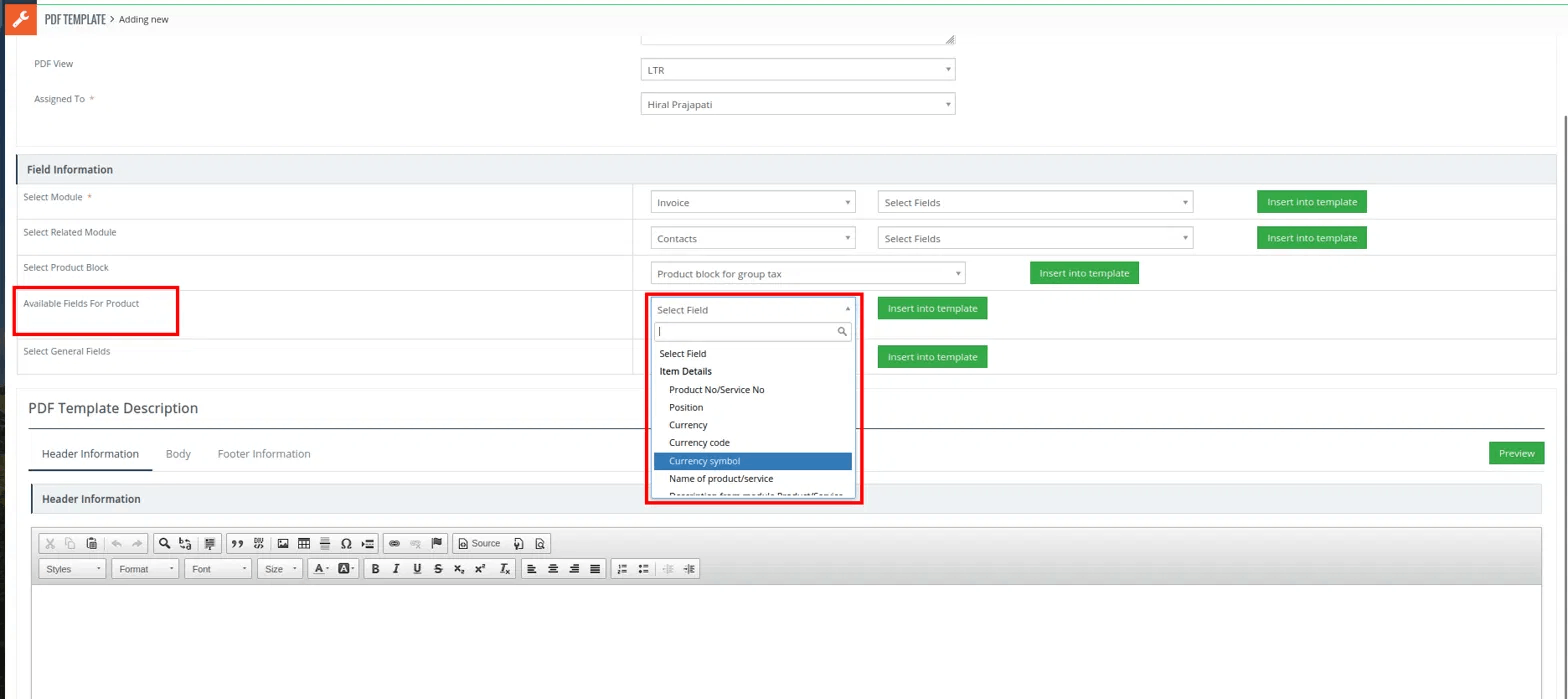Click the document Preview magnifier icon
The image size is (1568, 699).
pyautogui.click(x=540, y=544)
